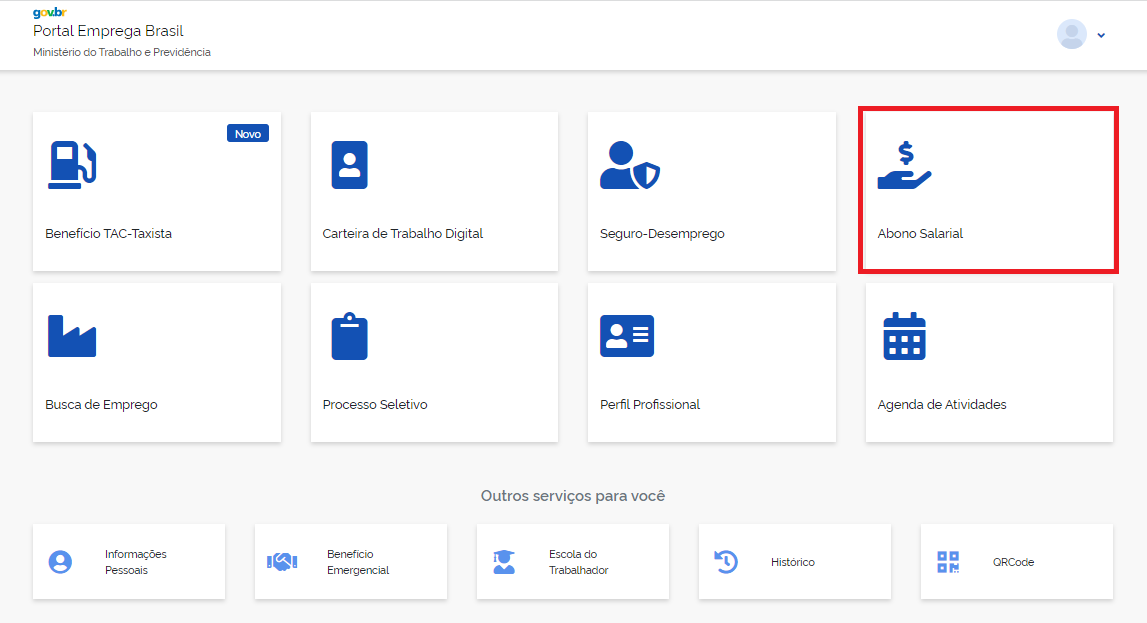Click the person-with-shield icon for Seguro-Desemprego

tap(630, 165)
